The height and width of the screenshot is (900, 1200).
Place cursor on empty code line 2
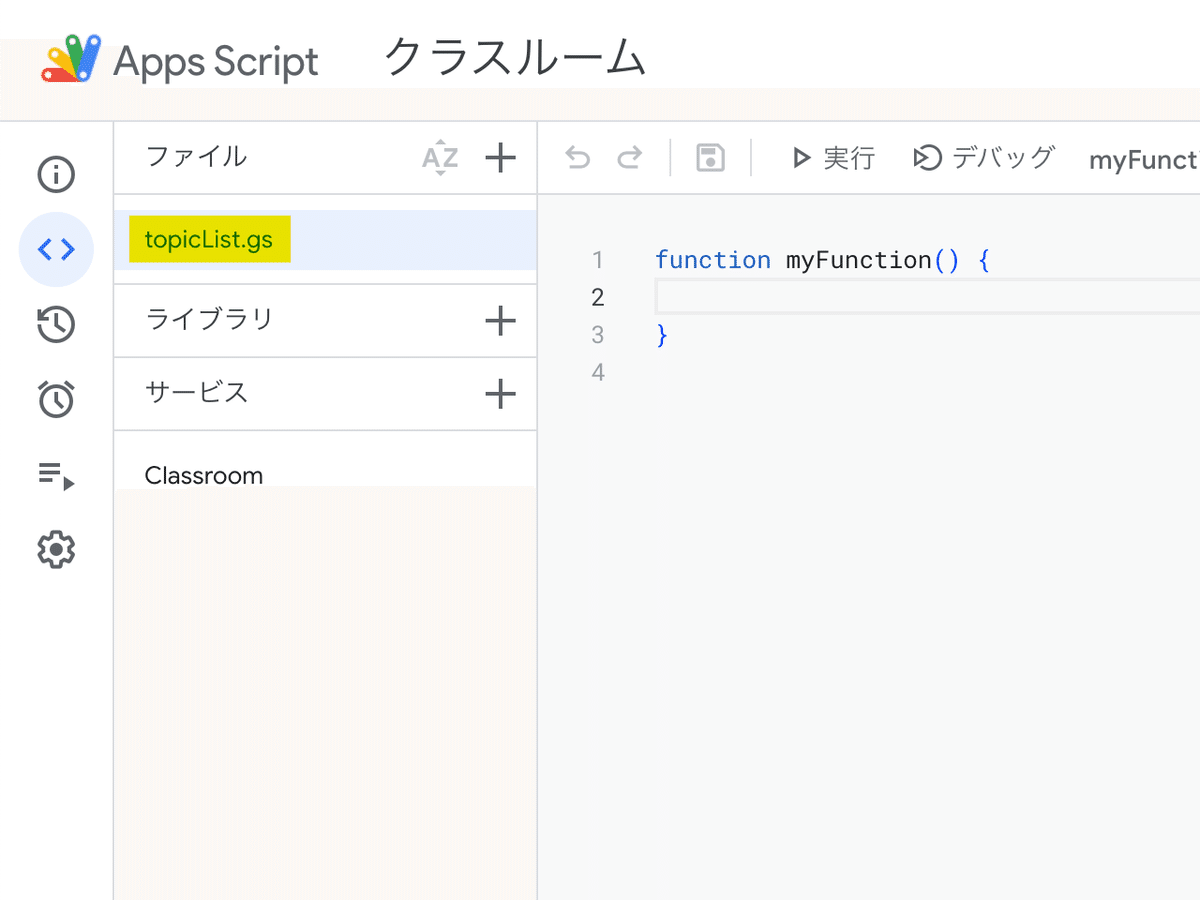tap(927, 297)
